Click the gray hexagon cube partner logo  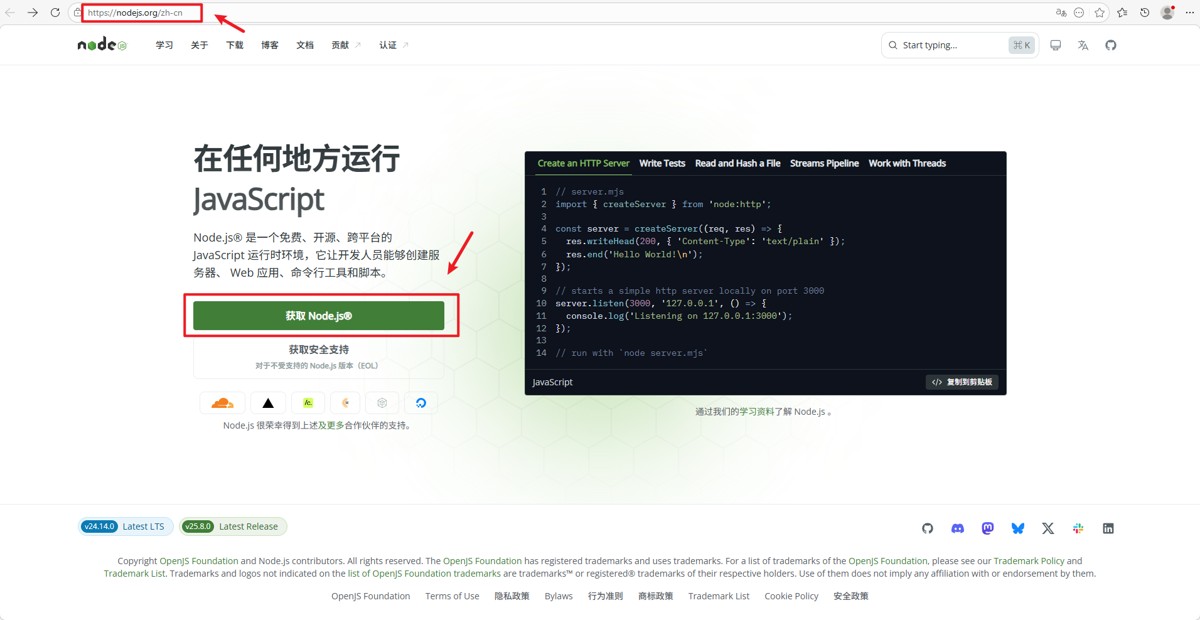[x=382, y=403]
